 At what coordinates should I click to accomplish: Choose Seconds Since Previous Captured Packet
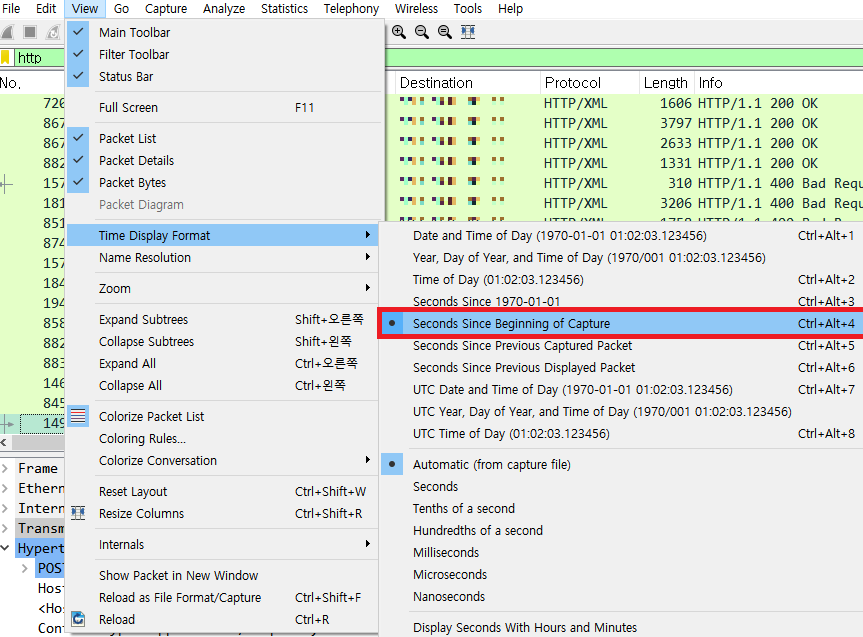pos(620,345)
